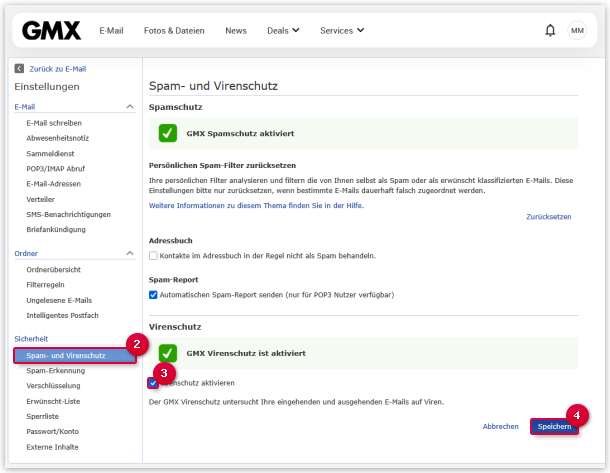Click the Zurücksetzen link

(548, 216)
